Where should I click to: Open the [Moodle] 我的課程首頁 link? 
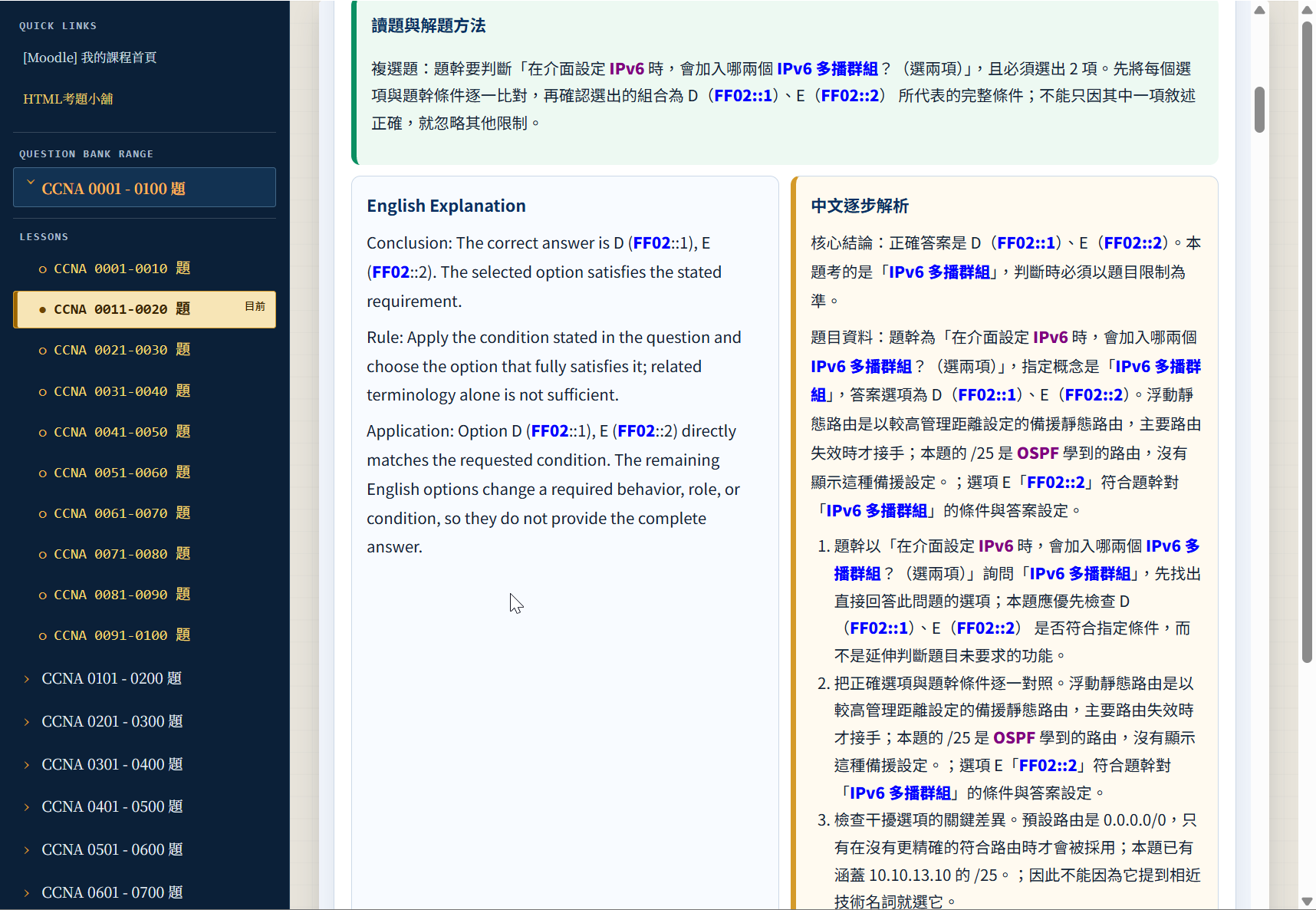pos(90,58)
